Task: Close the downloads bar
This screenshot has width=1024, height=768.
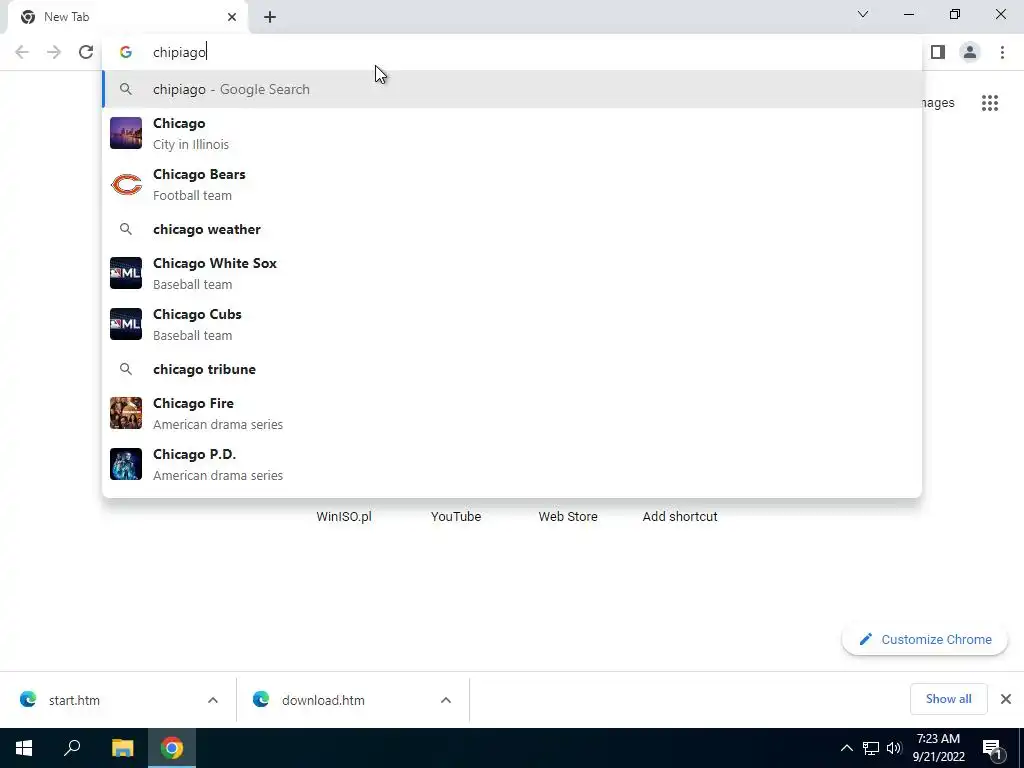Action: [x=1006, y=699]
